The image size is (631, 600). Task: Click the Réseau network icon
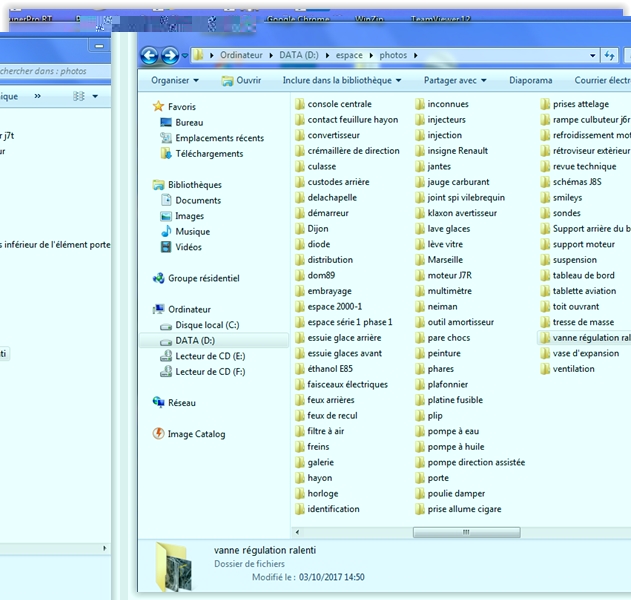coord(159,403)
